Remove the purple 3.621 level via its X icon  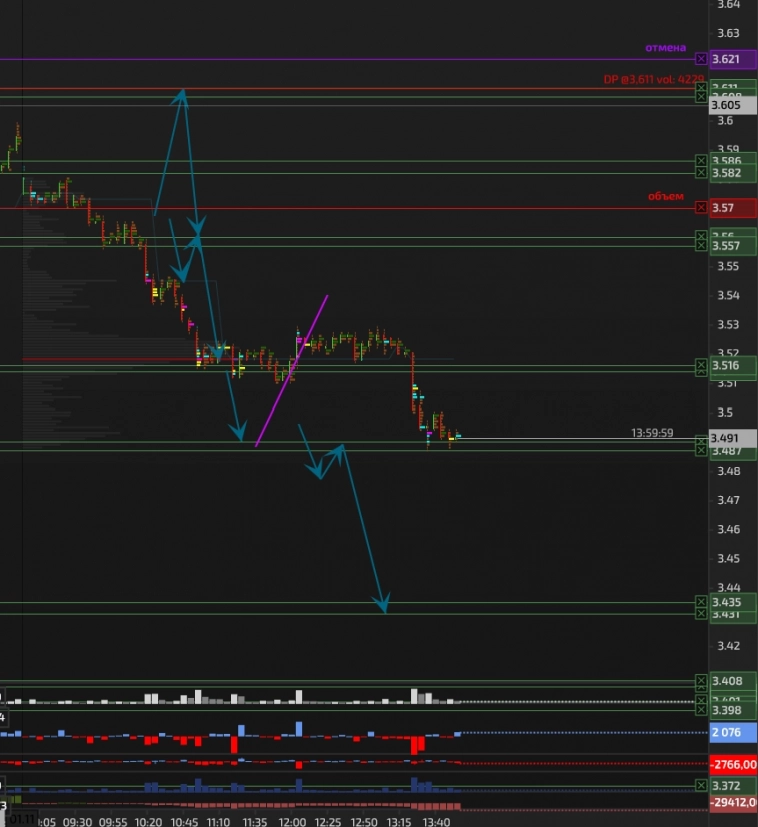pos(701,59)
